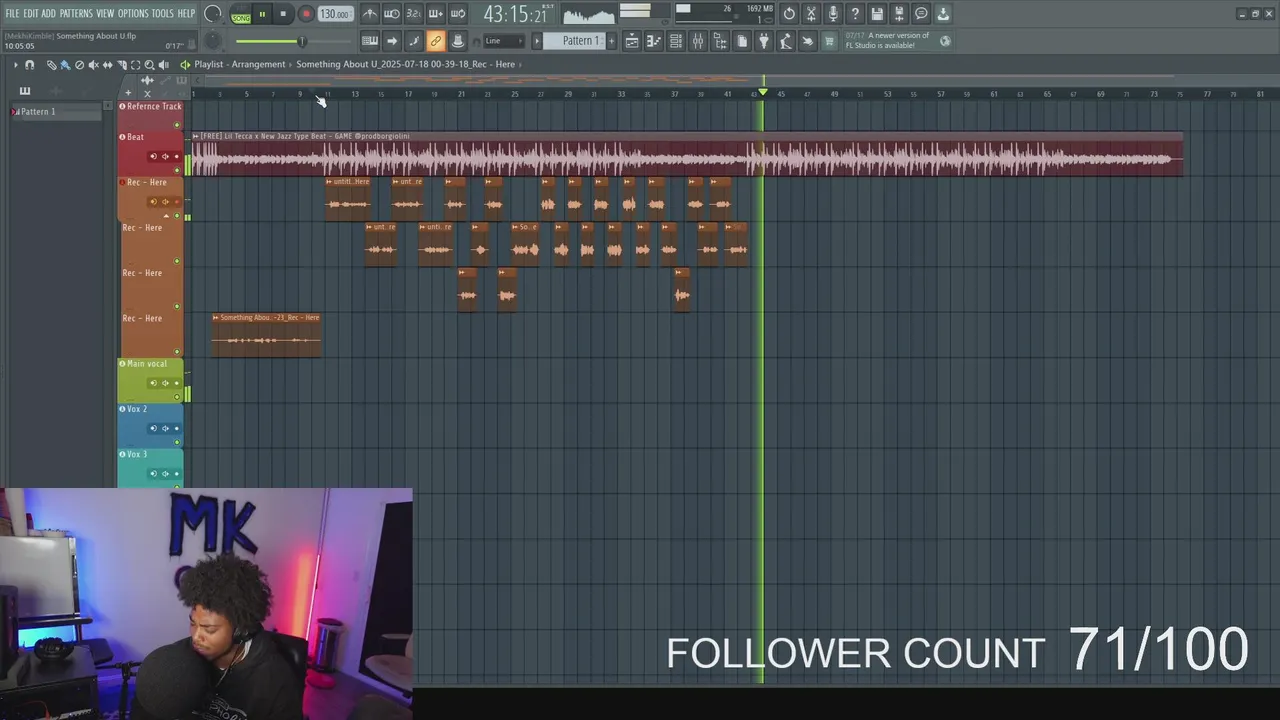Save the project with floppy disk icon
This screenshot has width=1280, height=720.
point(877,14)
